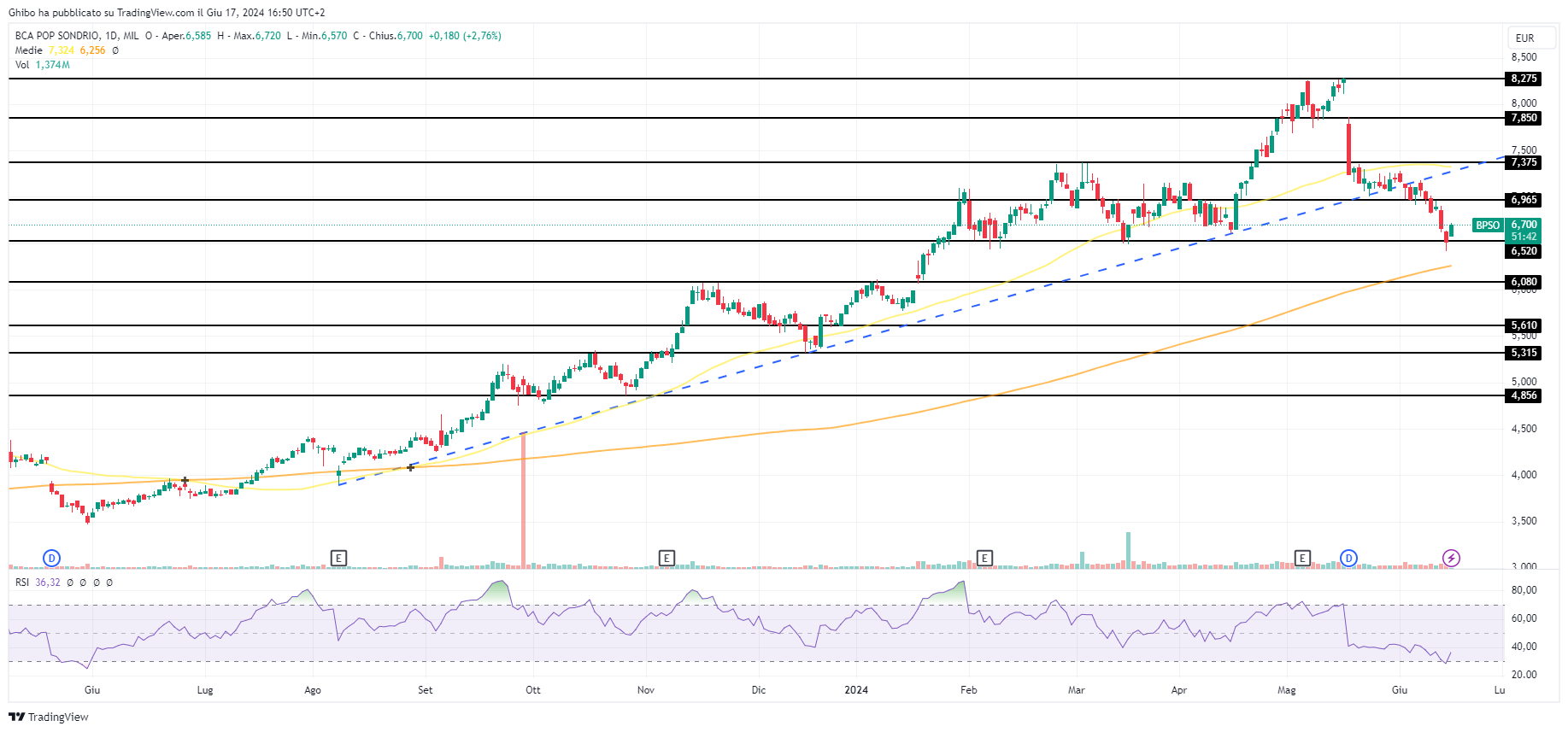The height and width of the screenshot is (732, 1568).
Task: Click the 4,000 price axis tick
Action: [x=1524, y=475]
